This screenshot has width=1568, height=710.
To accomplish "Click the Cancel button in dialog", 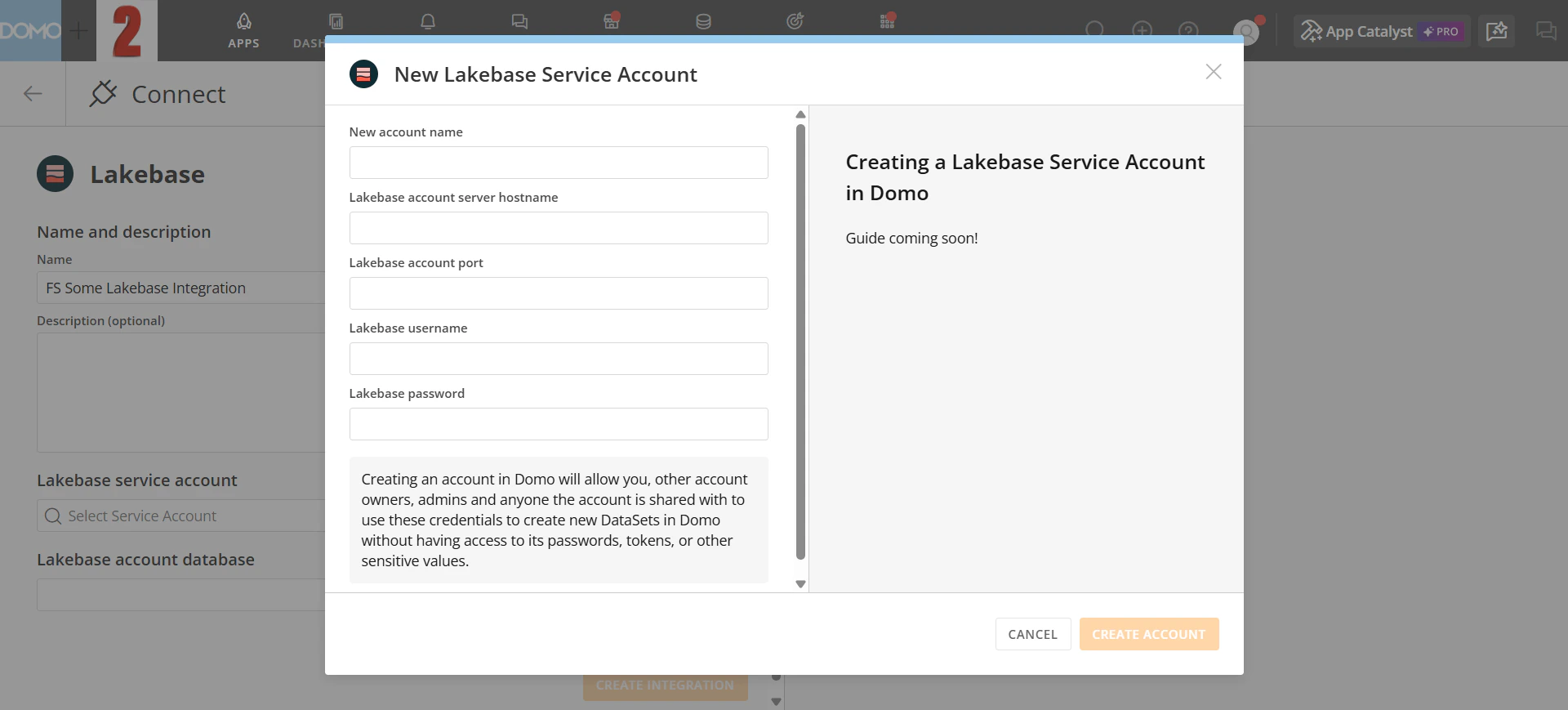I will pyautogui.click(x=1033, y=634).
